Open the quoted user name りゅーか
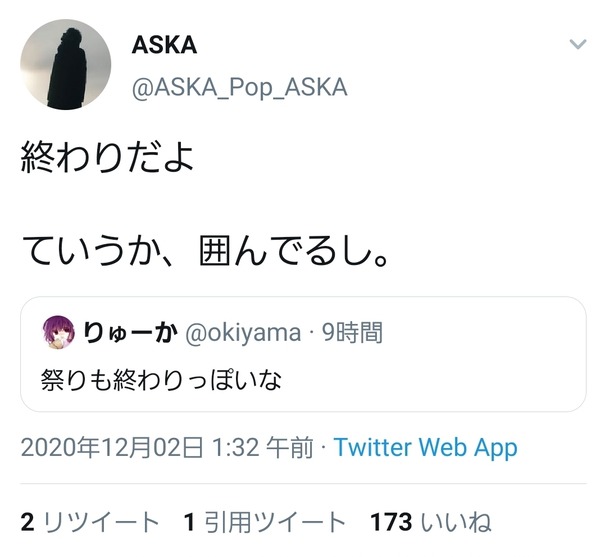 tap(130, 332)
